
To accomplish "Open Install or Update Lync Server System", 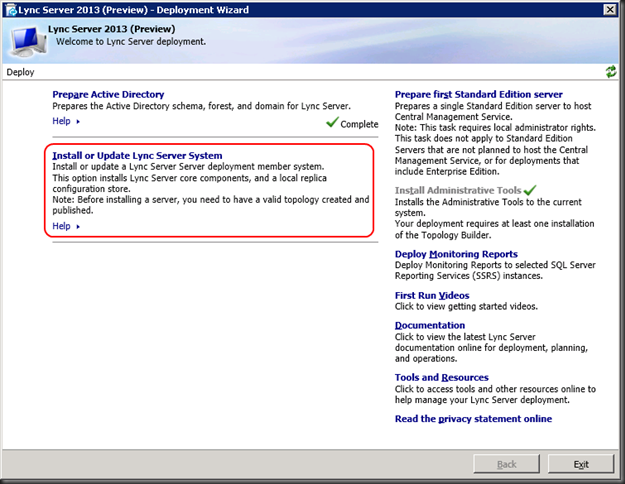I will [137, 155].
